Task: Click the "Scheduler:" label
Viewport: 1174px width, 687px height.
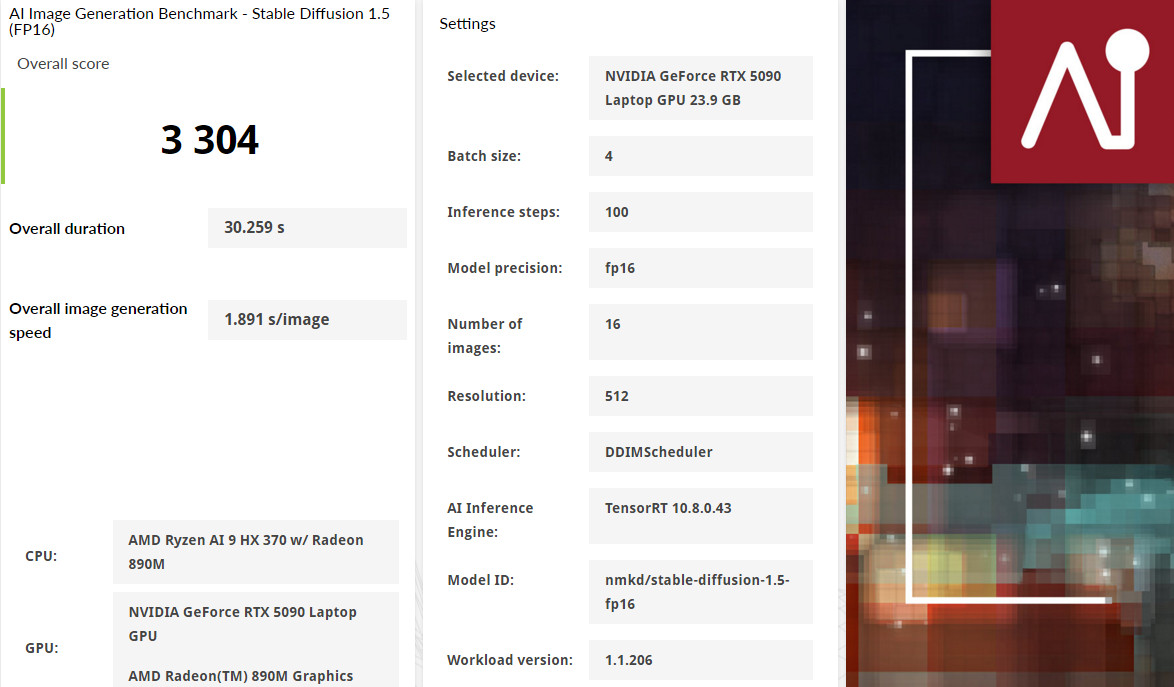Action: 484,452
